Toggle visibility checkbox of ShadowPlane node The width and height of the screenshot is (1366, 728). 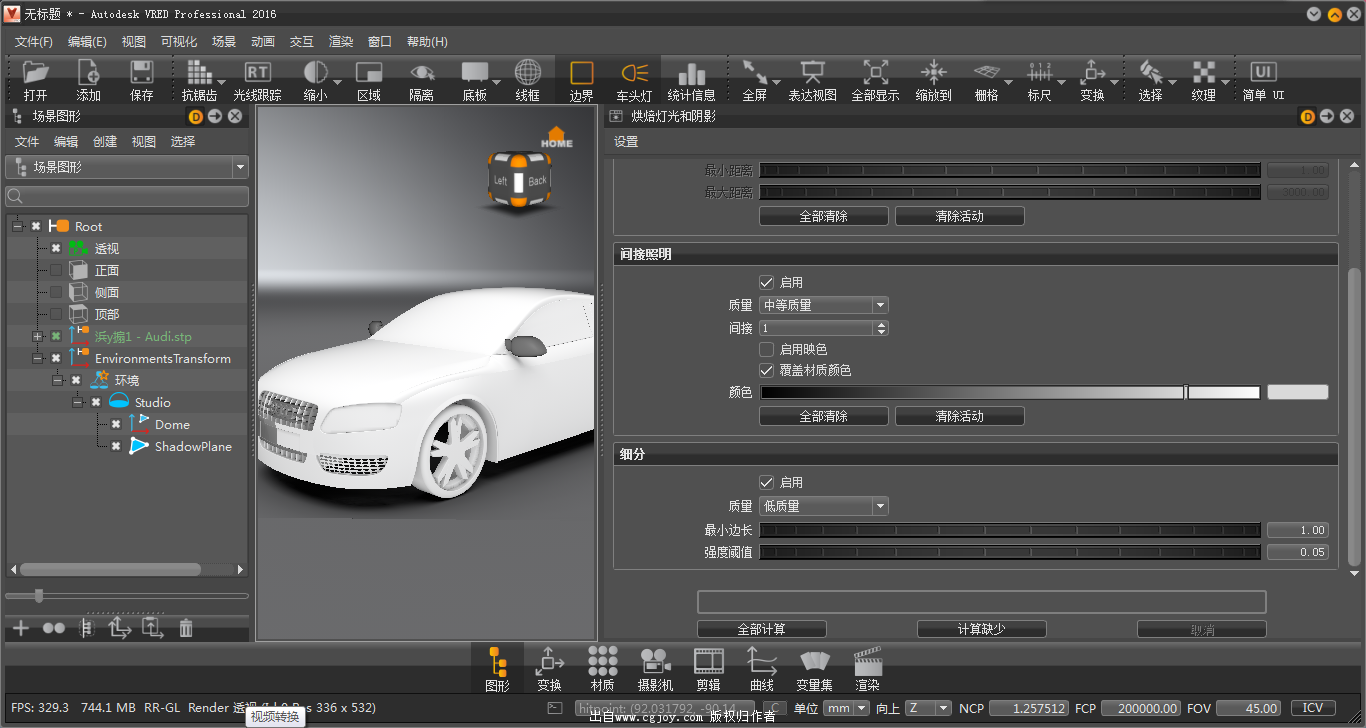tap(116, 446)
